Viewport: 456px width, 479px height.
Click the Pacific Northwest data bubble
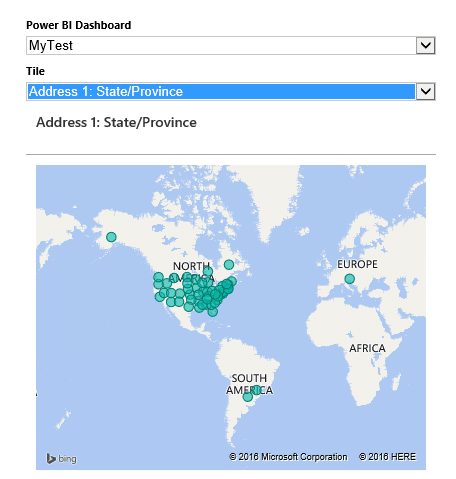coord(158,277)
